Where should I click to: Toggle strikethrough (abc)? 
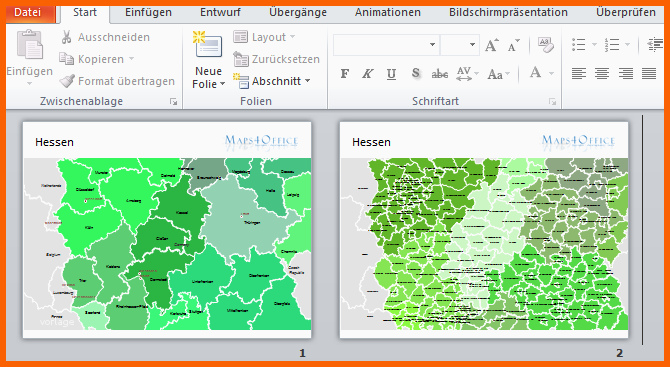tap(440, 74)
